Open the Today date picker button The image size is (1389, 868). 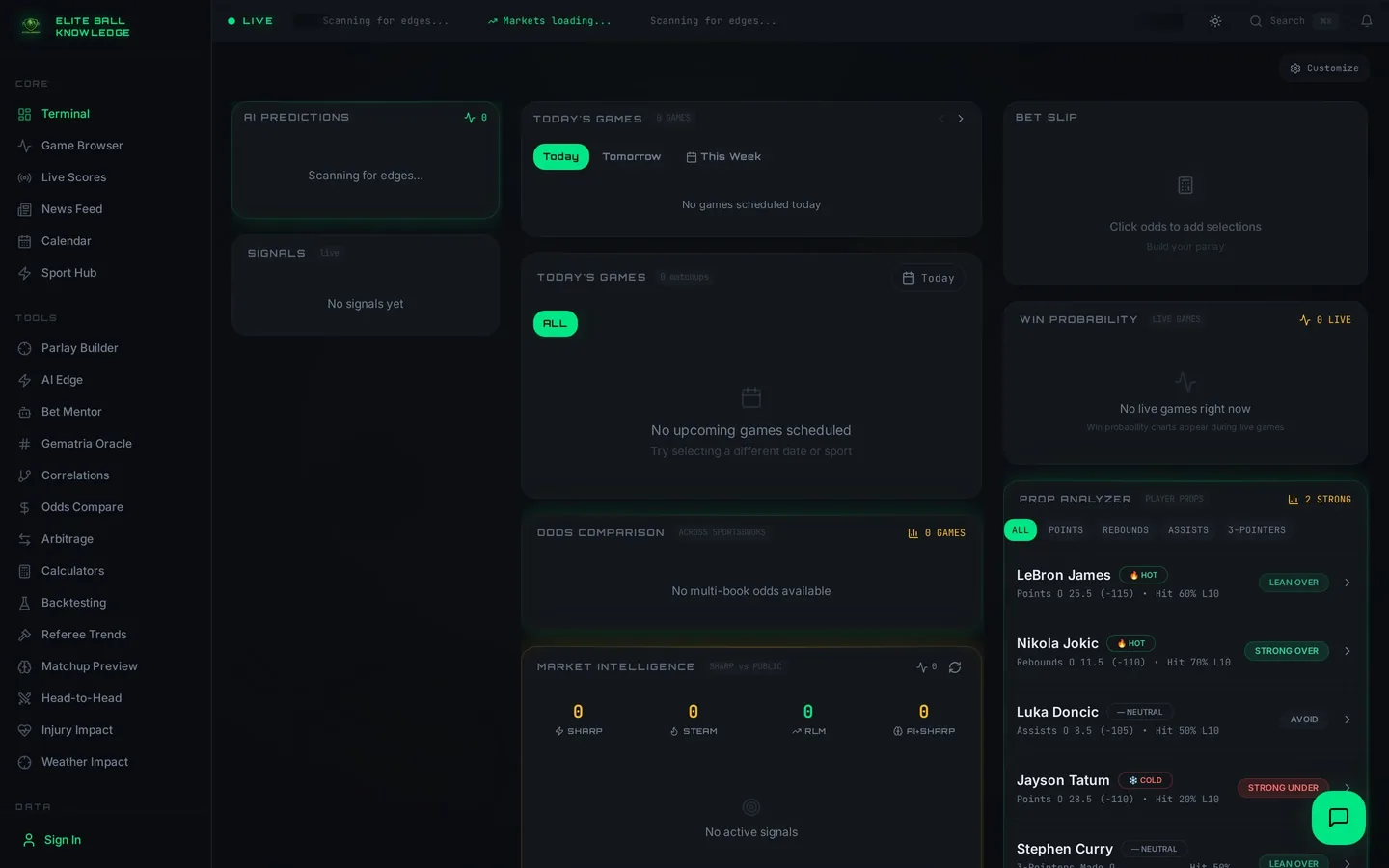click(929, 278)
